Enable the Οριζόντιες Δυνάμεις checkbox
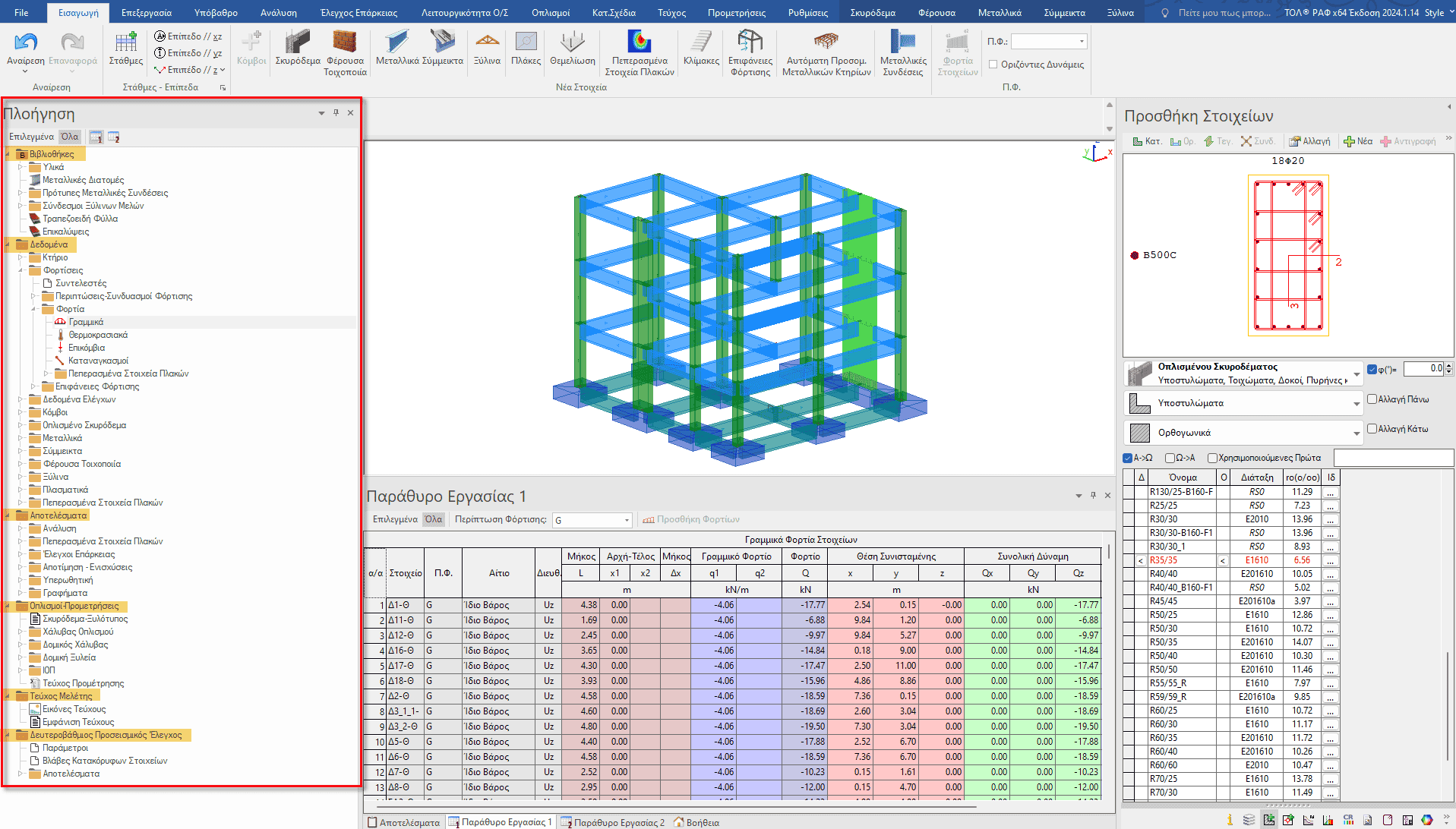Viewport: 1456px width, 829px height. click(x=993, y=65)
